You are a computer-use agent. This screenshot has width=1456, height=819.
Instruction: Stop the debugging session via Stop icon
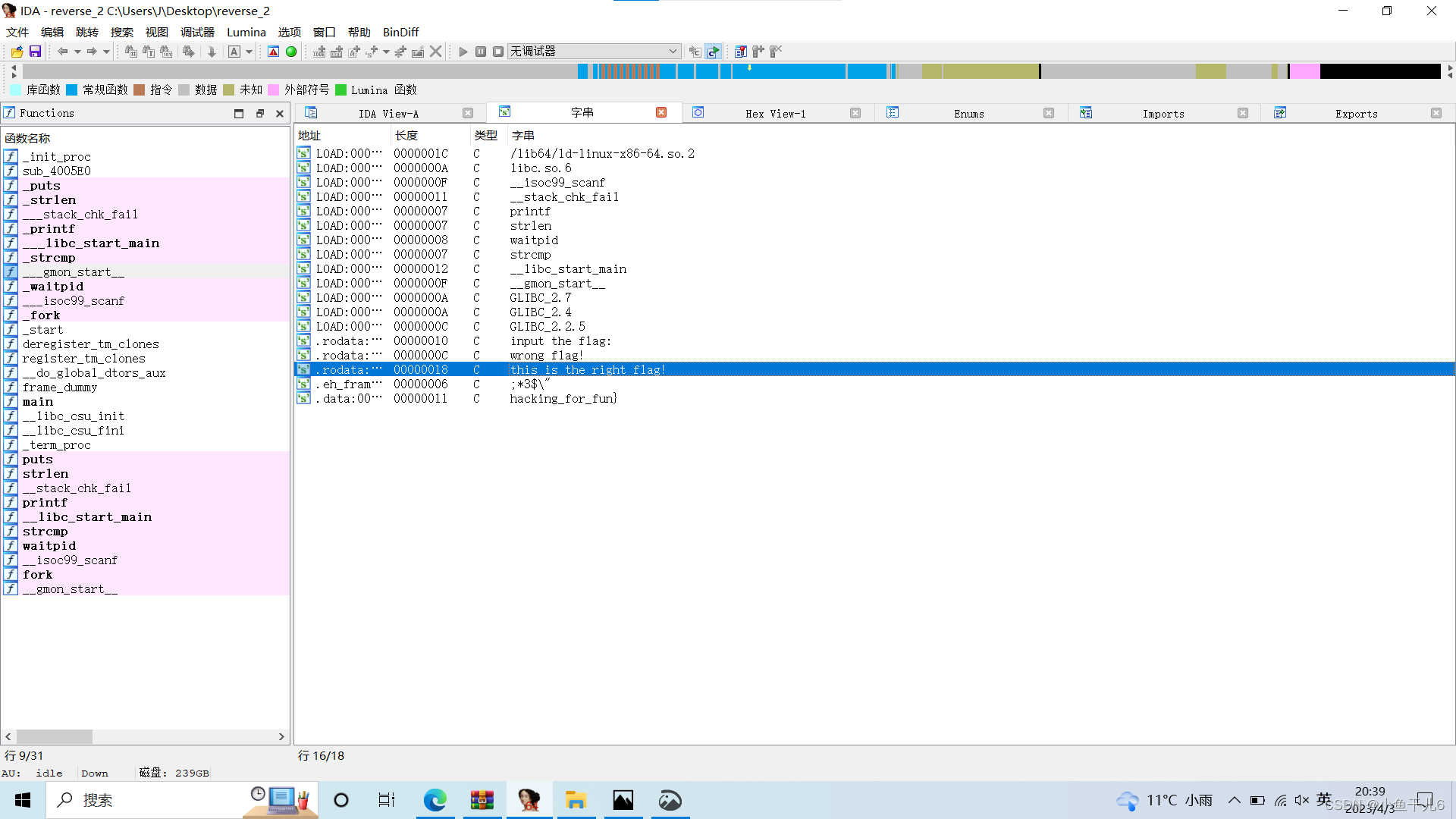498,51
